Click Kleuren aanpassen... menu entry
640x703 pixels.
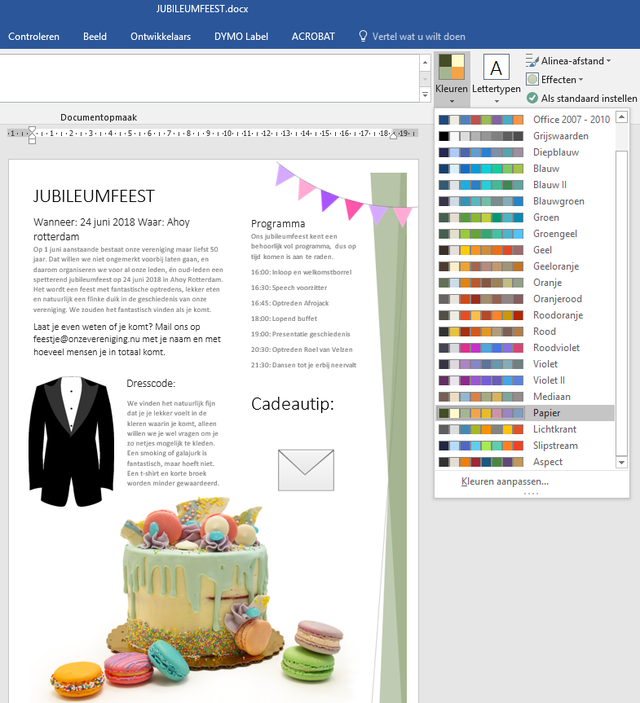click(505, 482)
